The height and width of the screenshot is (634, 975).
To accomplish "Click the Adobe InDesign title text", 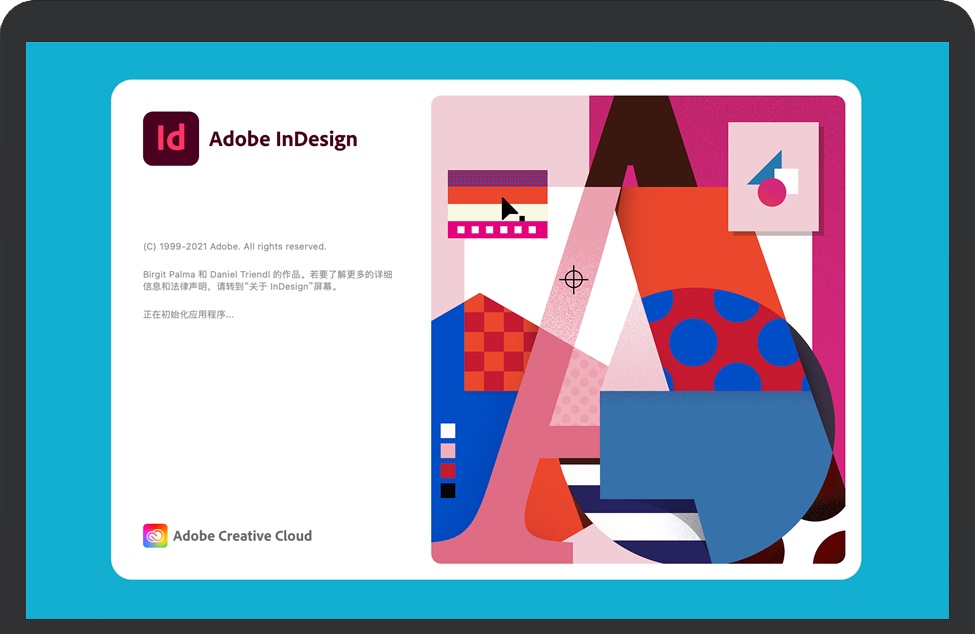I will point(283,139).
